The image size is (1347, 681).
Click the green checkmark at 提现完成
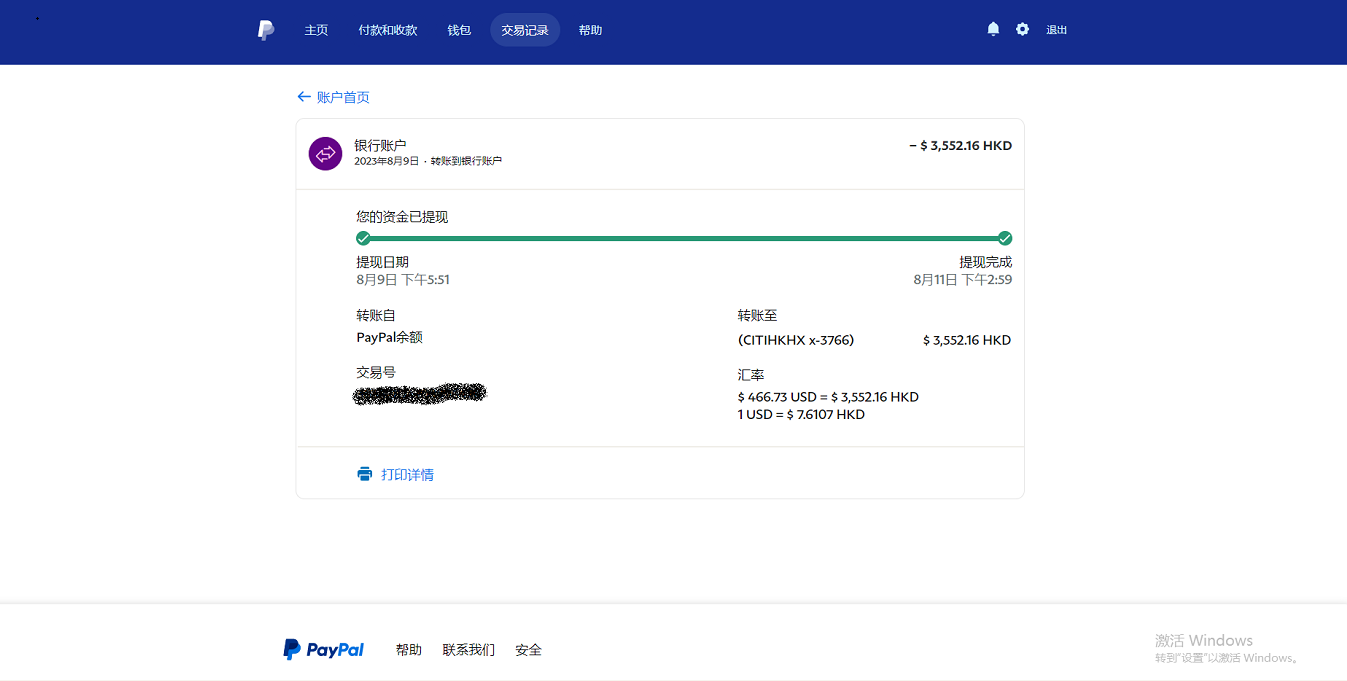coord(1005,238)
